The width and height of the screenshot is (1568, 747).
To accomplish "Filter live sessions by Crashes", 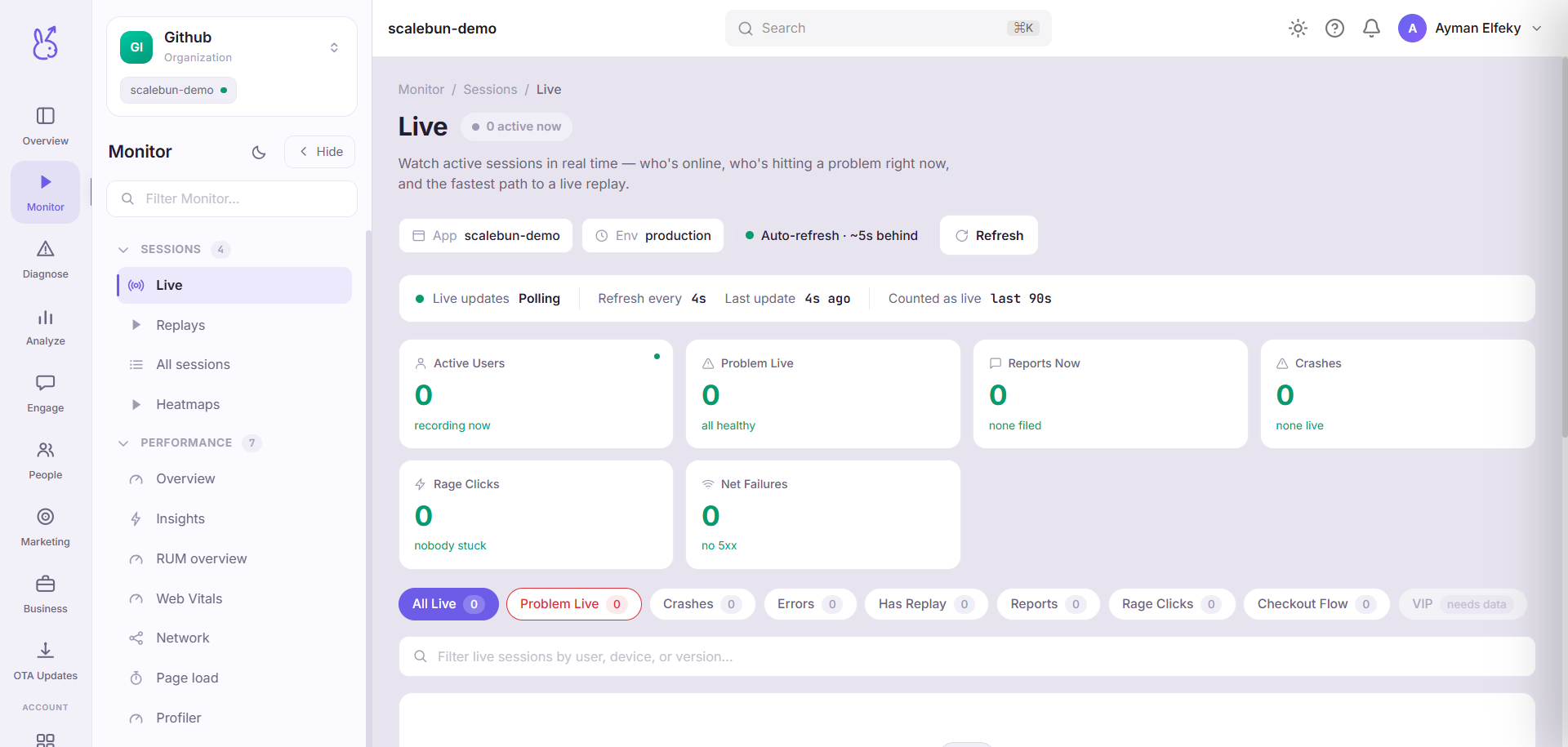I will pyautogui.click(x=702, y=604).
